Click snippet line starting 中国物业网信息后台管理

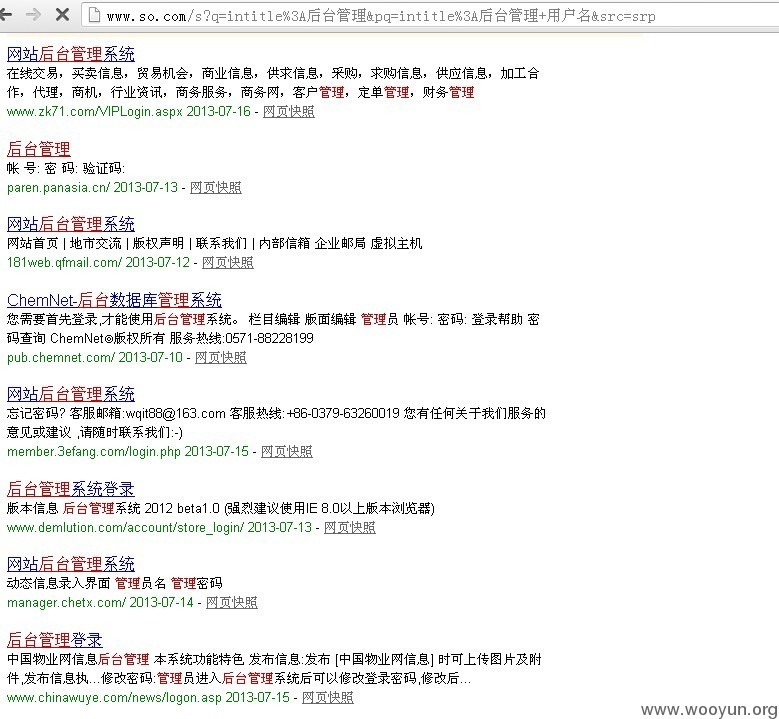pyautogui.click(x=274, y=659)
